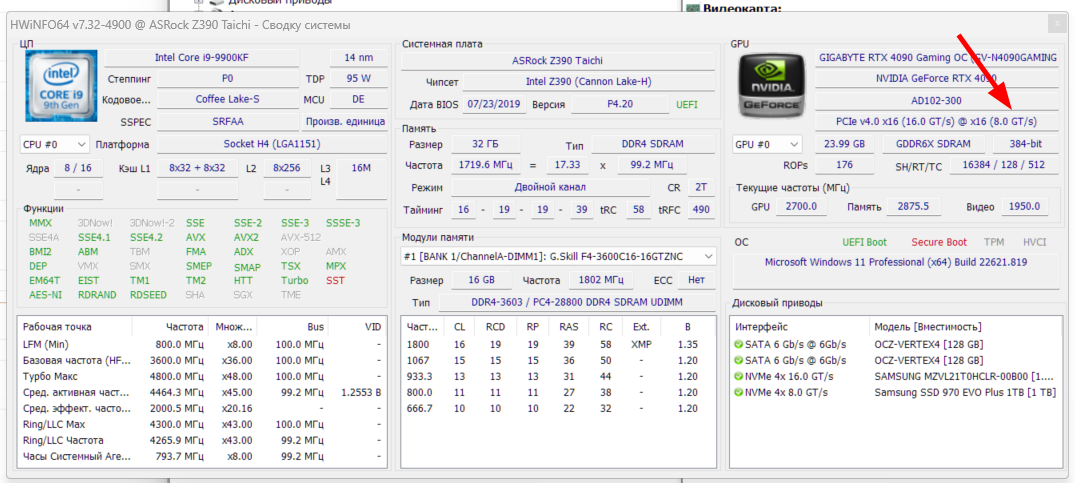Click the Произв. единица field
Screen dimensions: 1075x483
tap(345, 122)
